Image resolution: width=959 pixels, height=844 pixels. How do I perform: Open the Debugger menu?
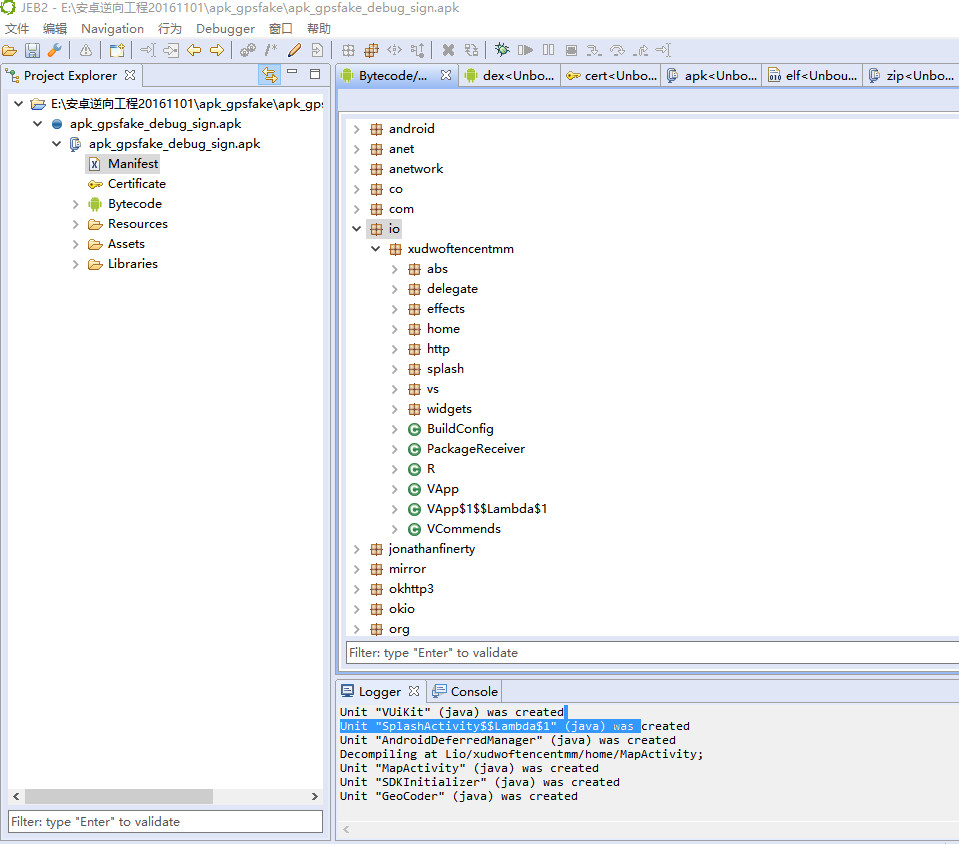[x=225, y=29]
